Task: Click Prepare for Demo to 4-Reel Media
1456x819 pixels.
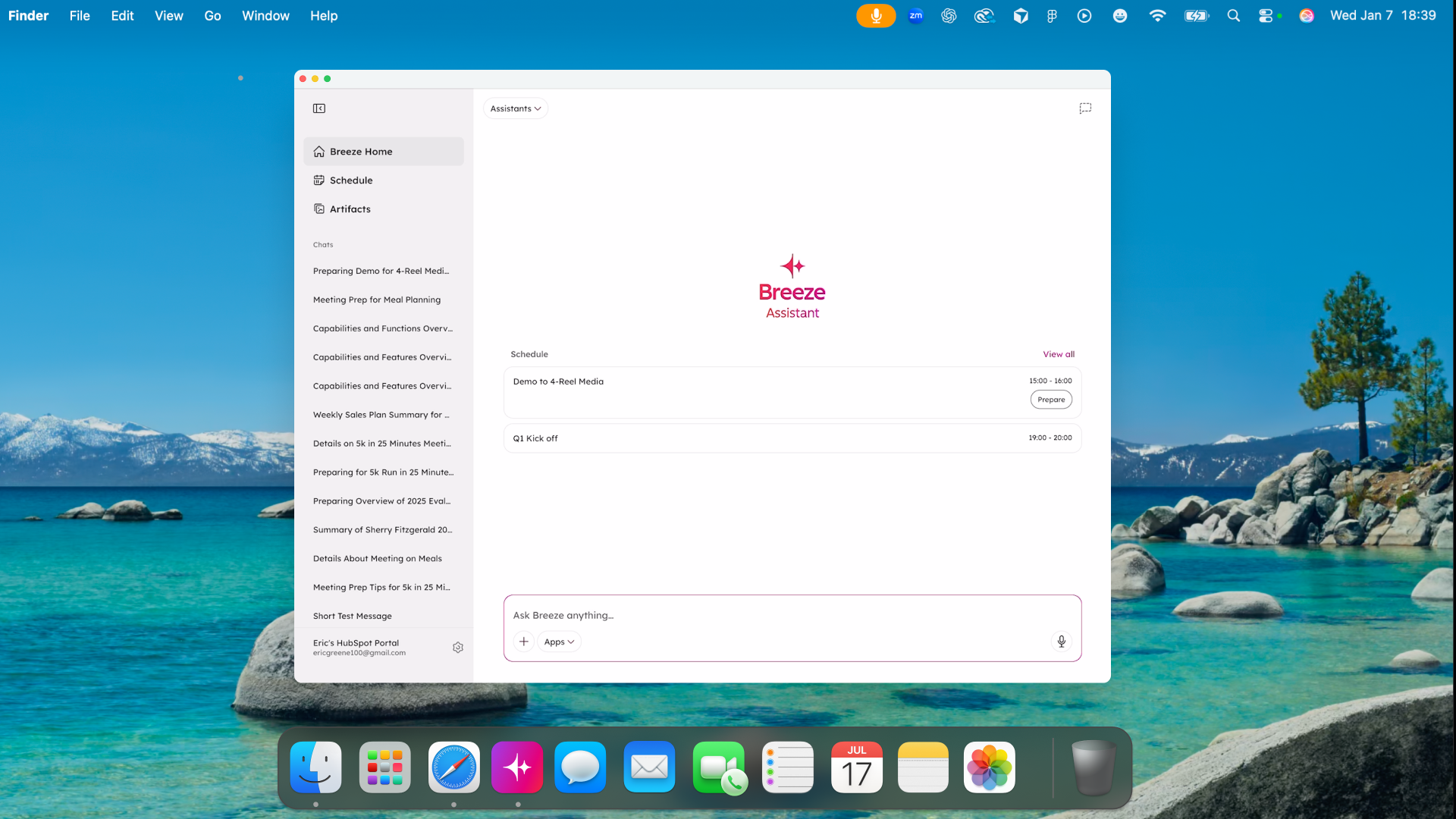Action: [1051, 400]
